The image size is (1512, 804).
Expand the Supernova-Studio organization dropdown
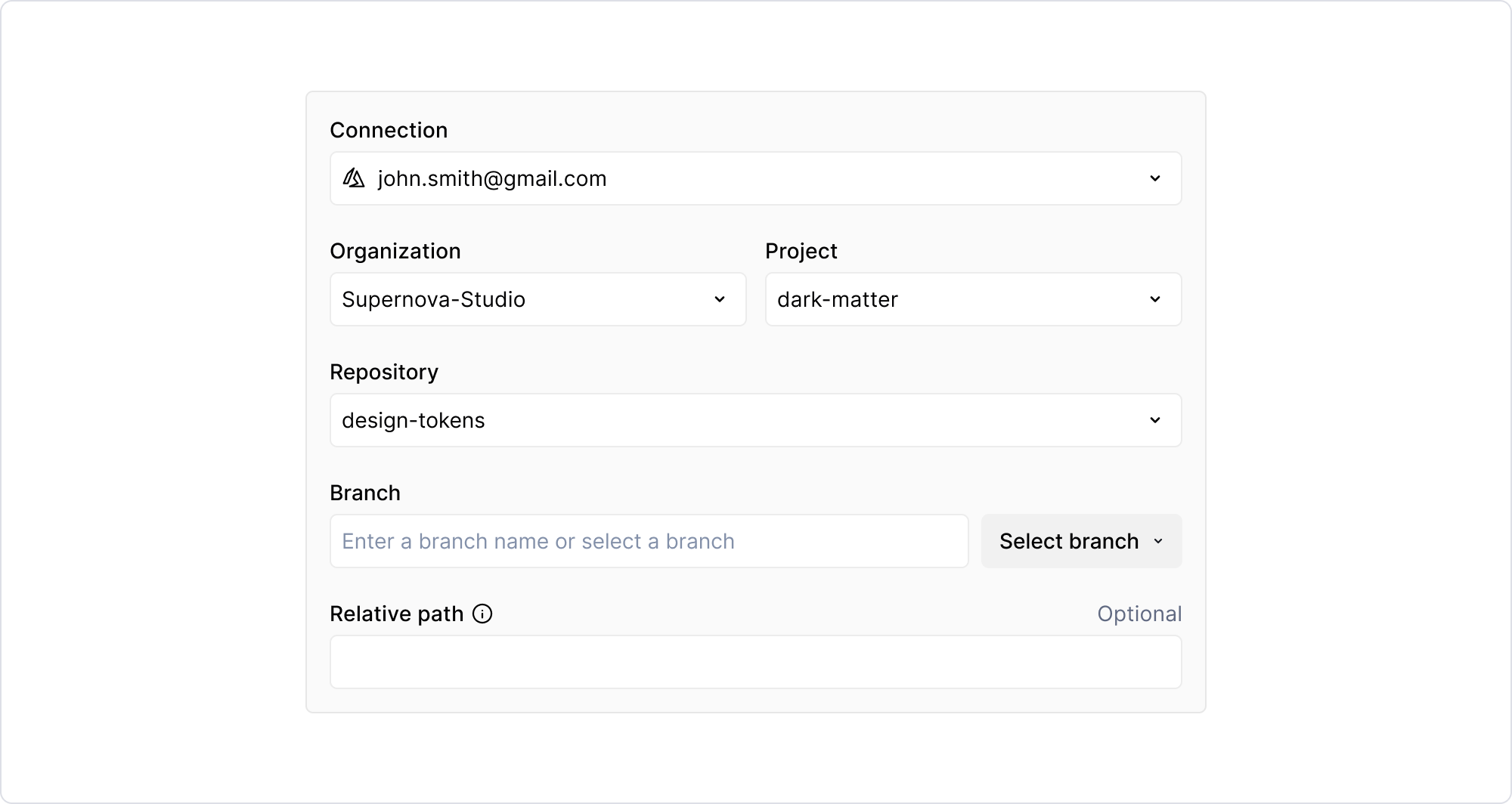point(537,299)
